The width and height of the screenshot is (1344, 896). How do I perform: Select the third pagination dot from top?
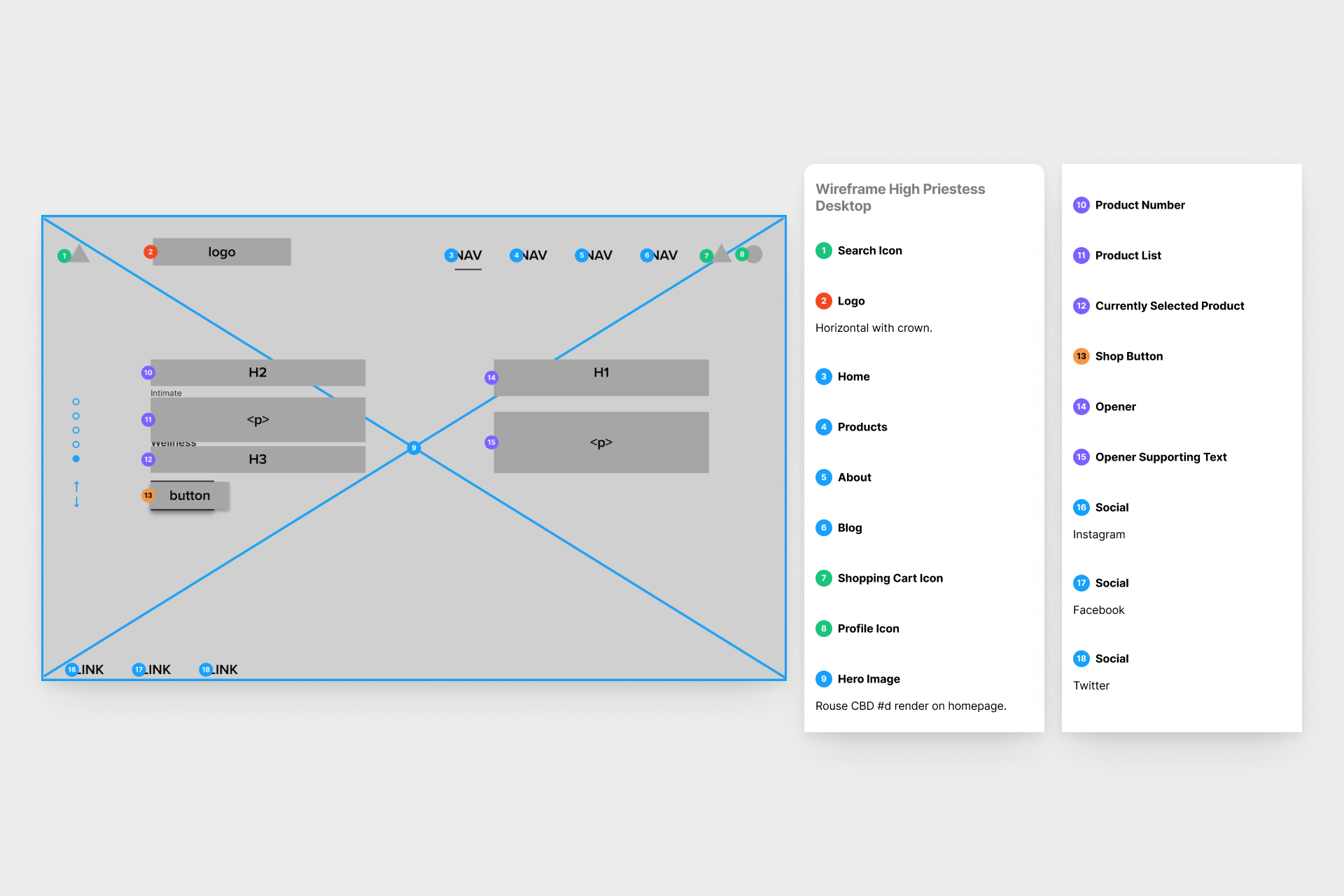tap(76, 430)
